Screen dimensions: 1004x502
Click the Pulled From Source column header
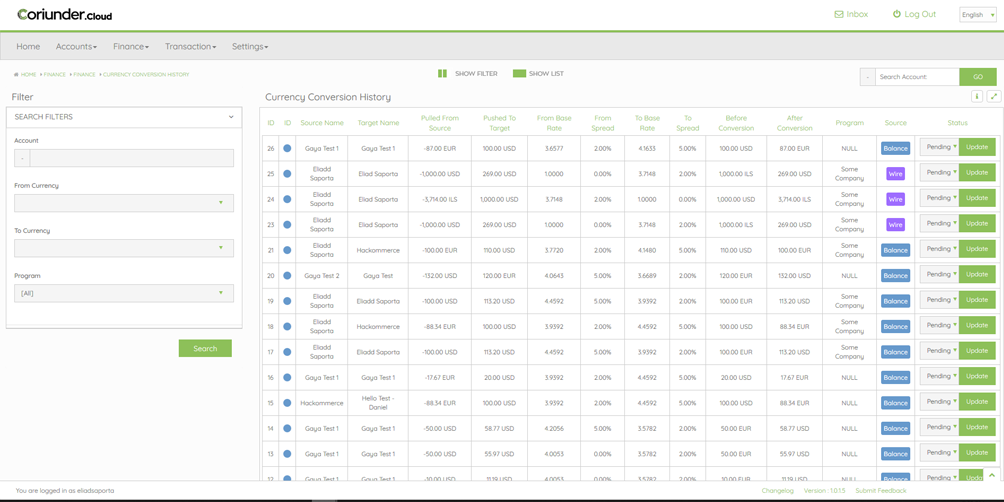pyautogui.click(x=440, y=123)
